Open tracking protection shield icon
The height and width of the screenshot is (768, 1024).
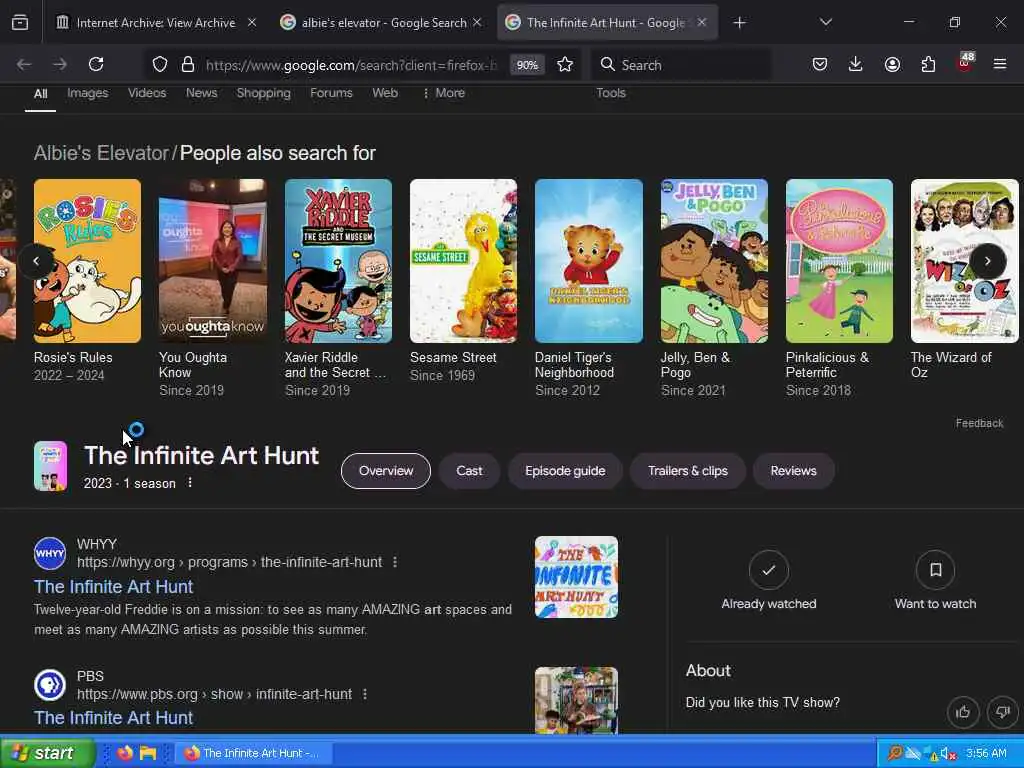(x=160, y=64)
